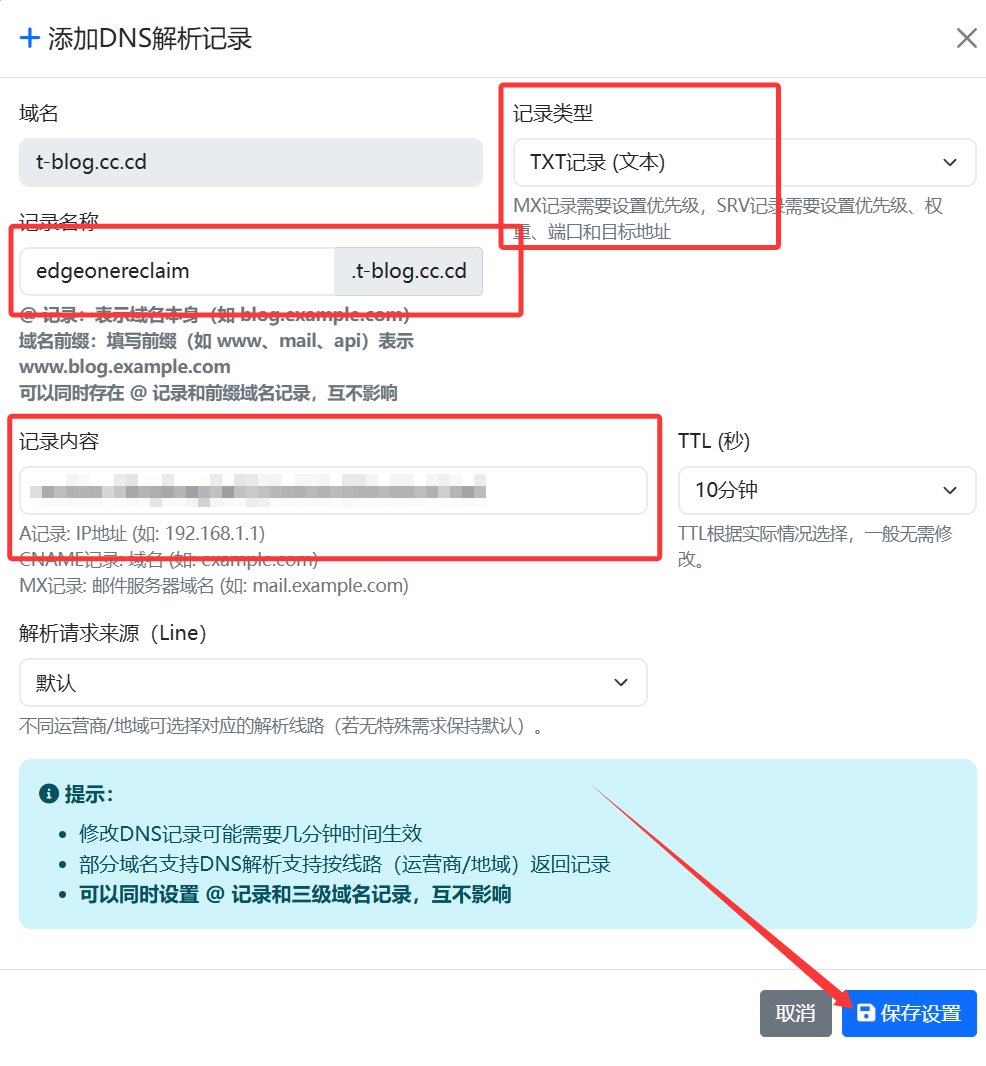Click the .t-blog.cc.cd suffix box
The image size is (986, 1066).
click(409, 271)
